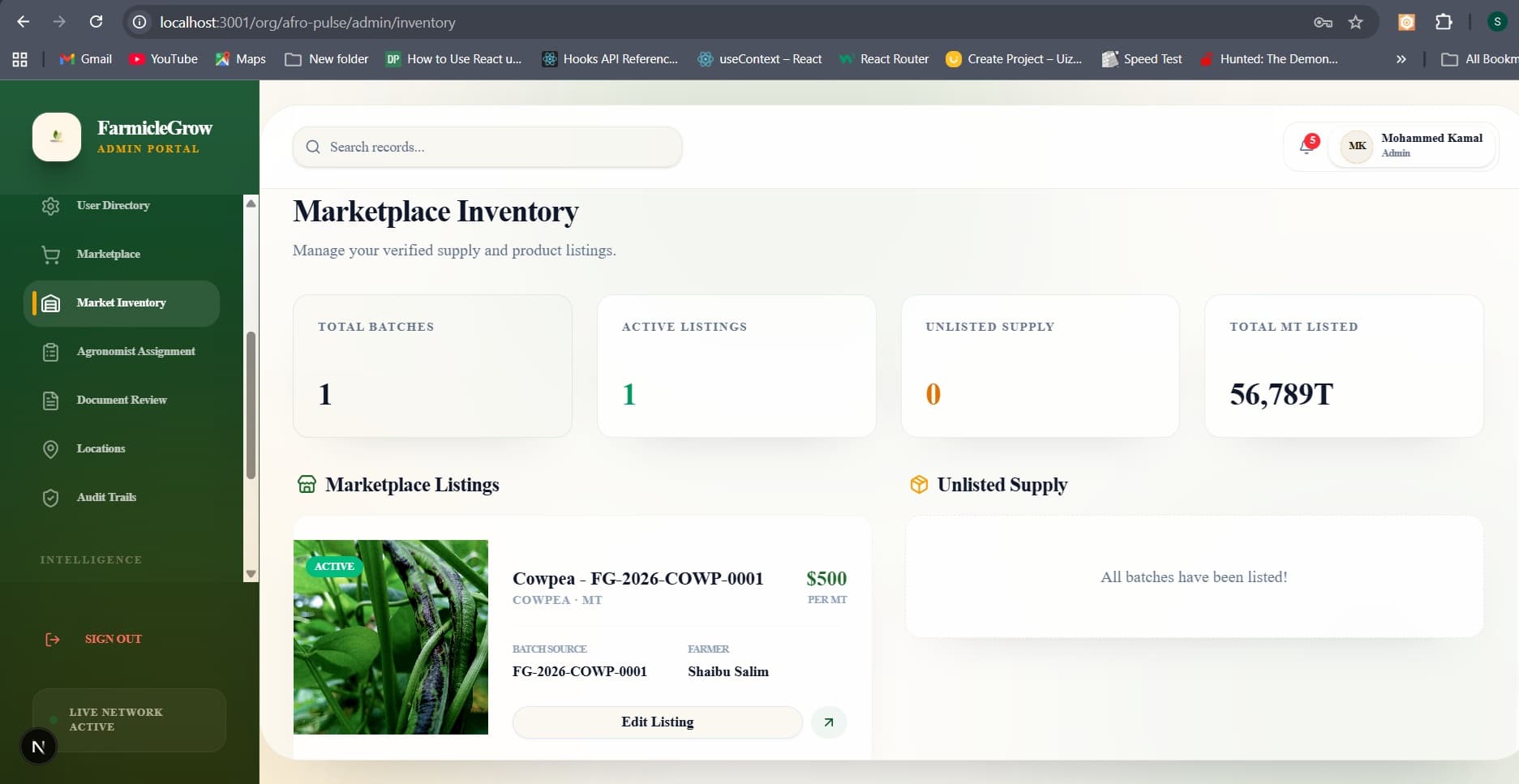Show more bookmarks with the chevron
This screenshot has height=784, width=1519.
click(x=1401, y=59)
